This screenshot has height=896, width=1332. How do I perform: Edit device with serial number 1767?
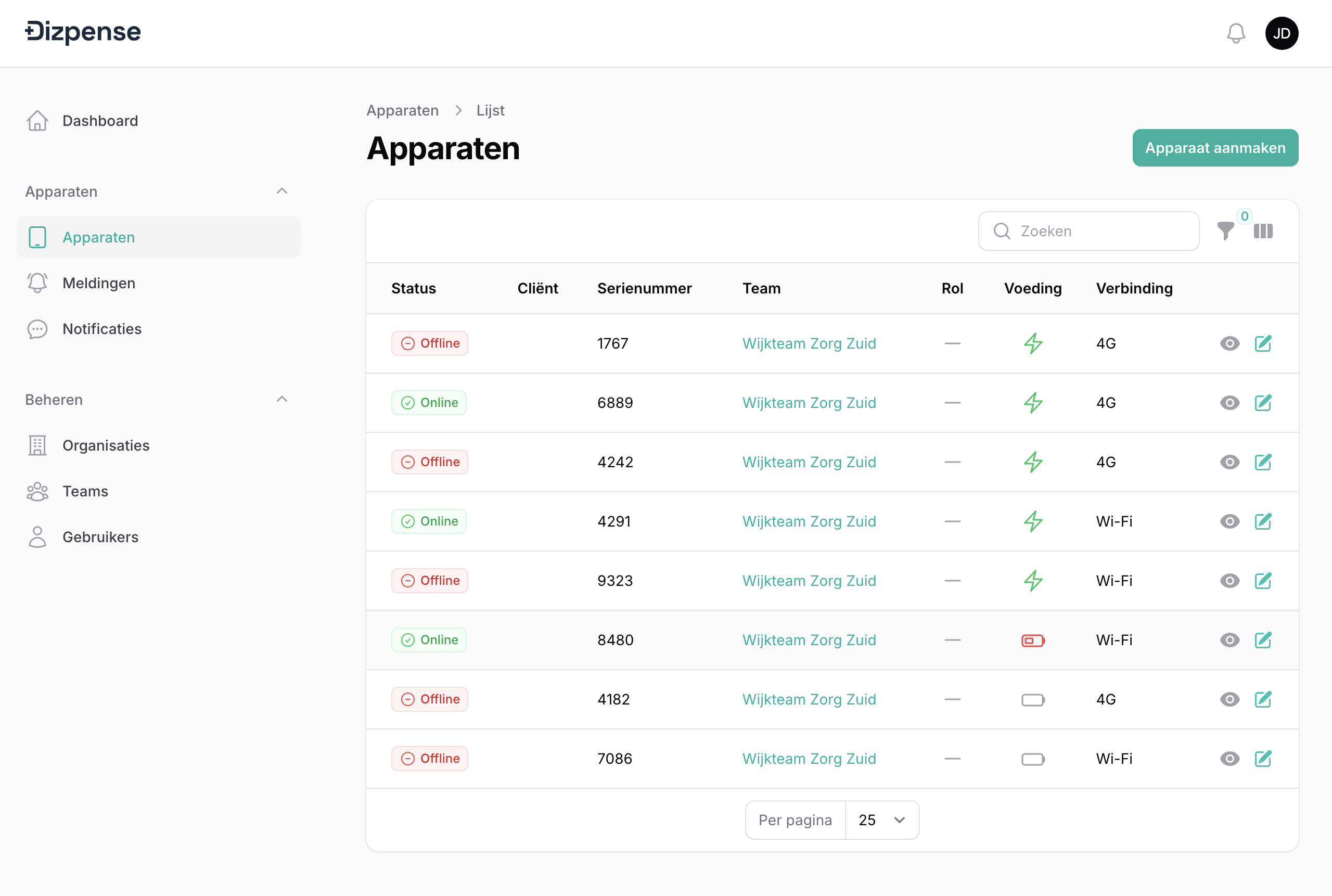pos(1263,343)
